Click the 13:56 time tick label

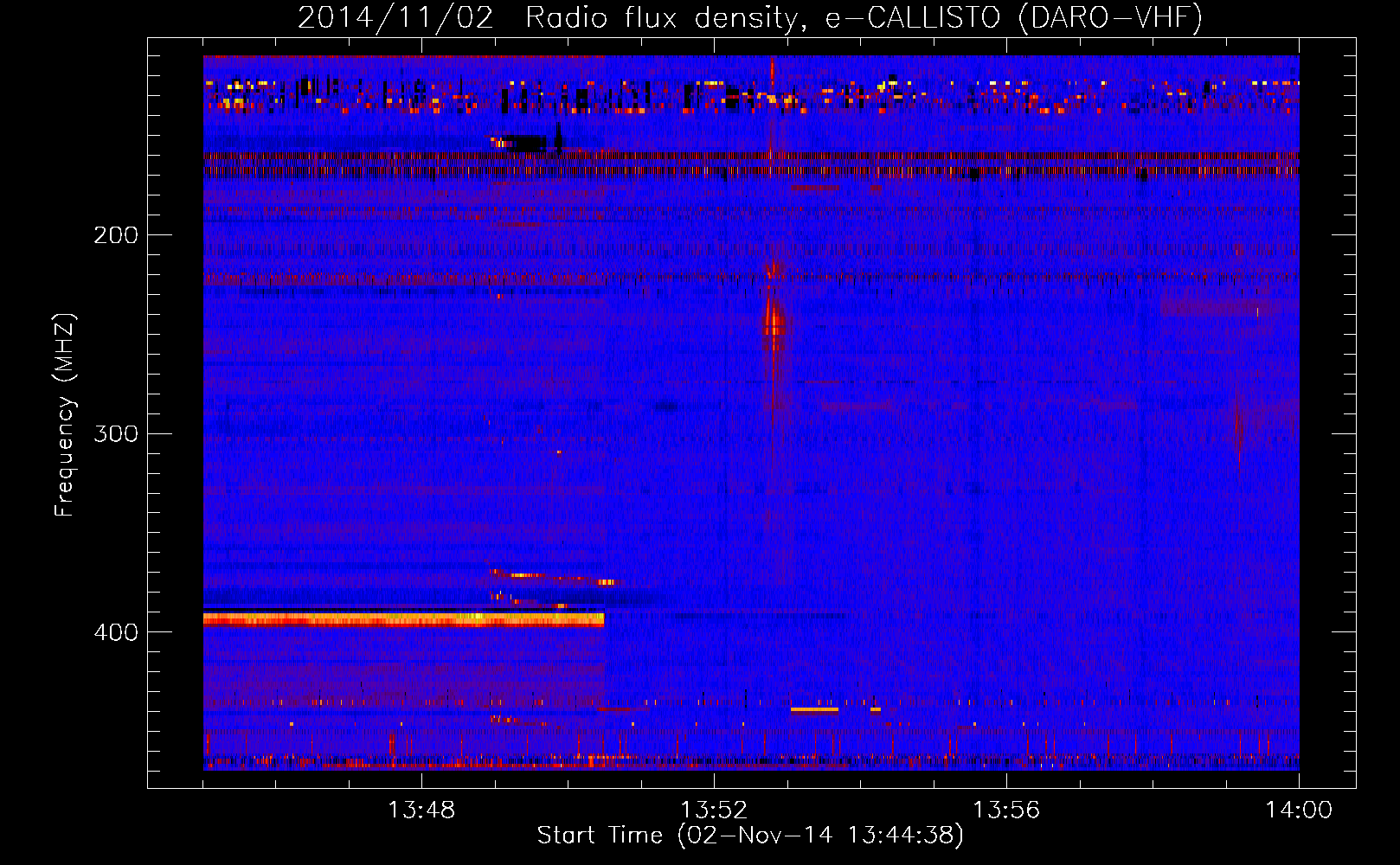(1006, 811)
